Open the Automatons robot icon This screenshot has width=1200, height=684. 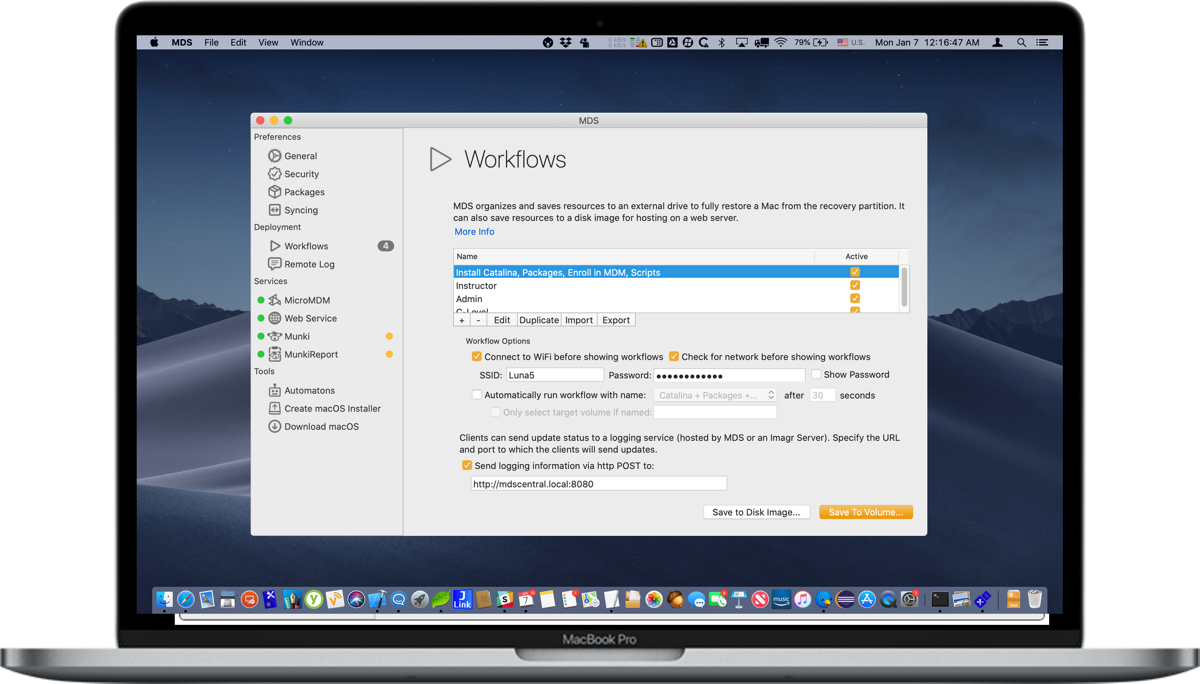(x=274, y=390)
